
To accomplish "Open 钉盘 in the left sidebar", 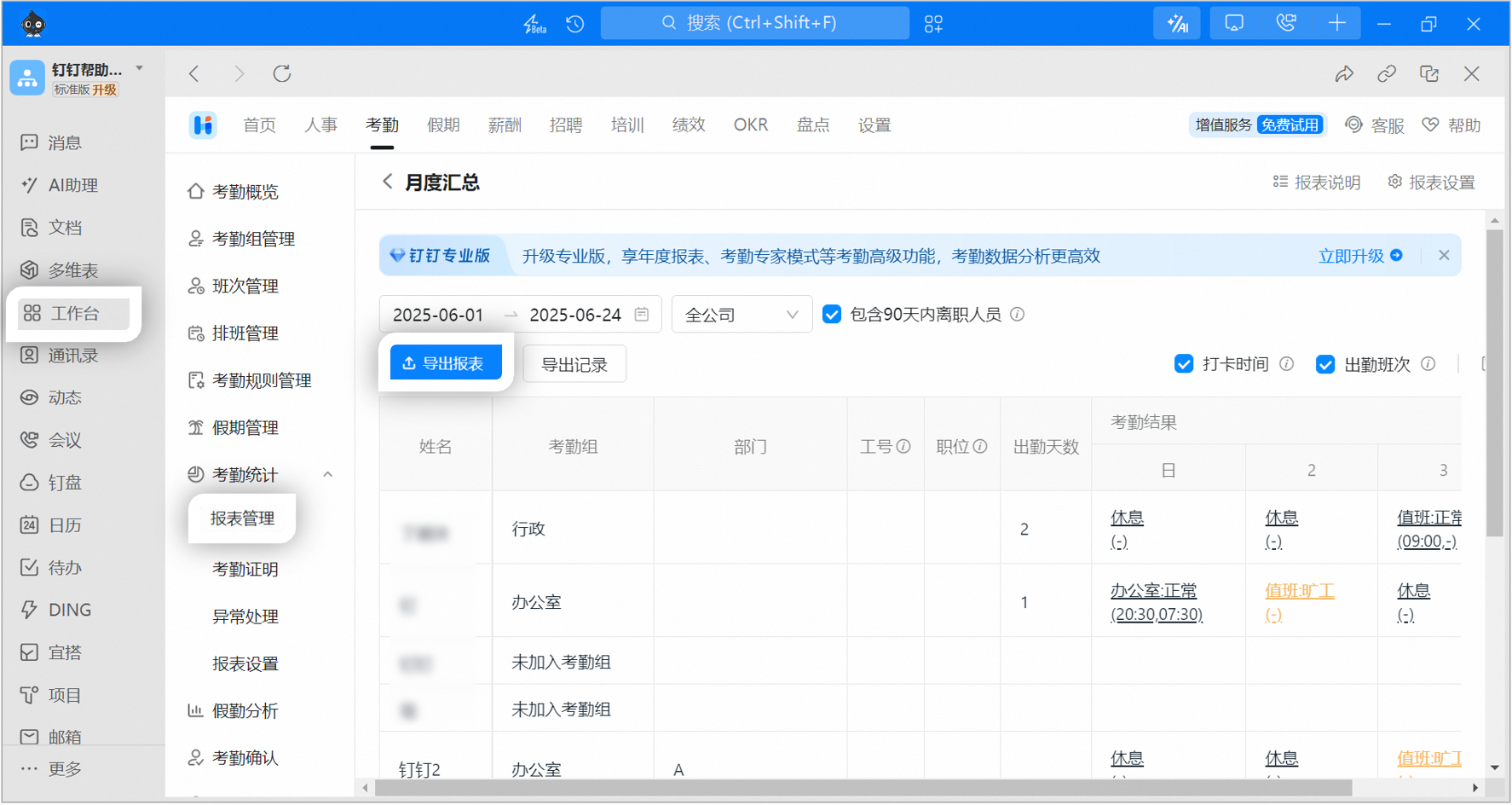I will [51, 483].
